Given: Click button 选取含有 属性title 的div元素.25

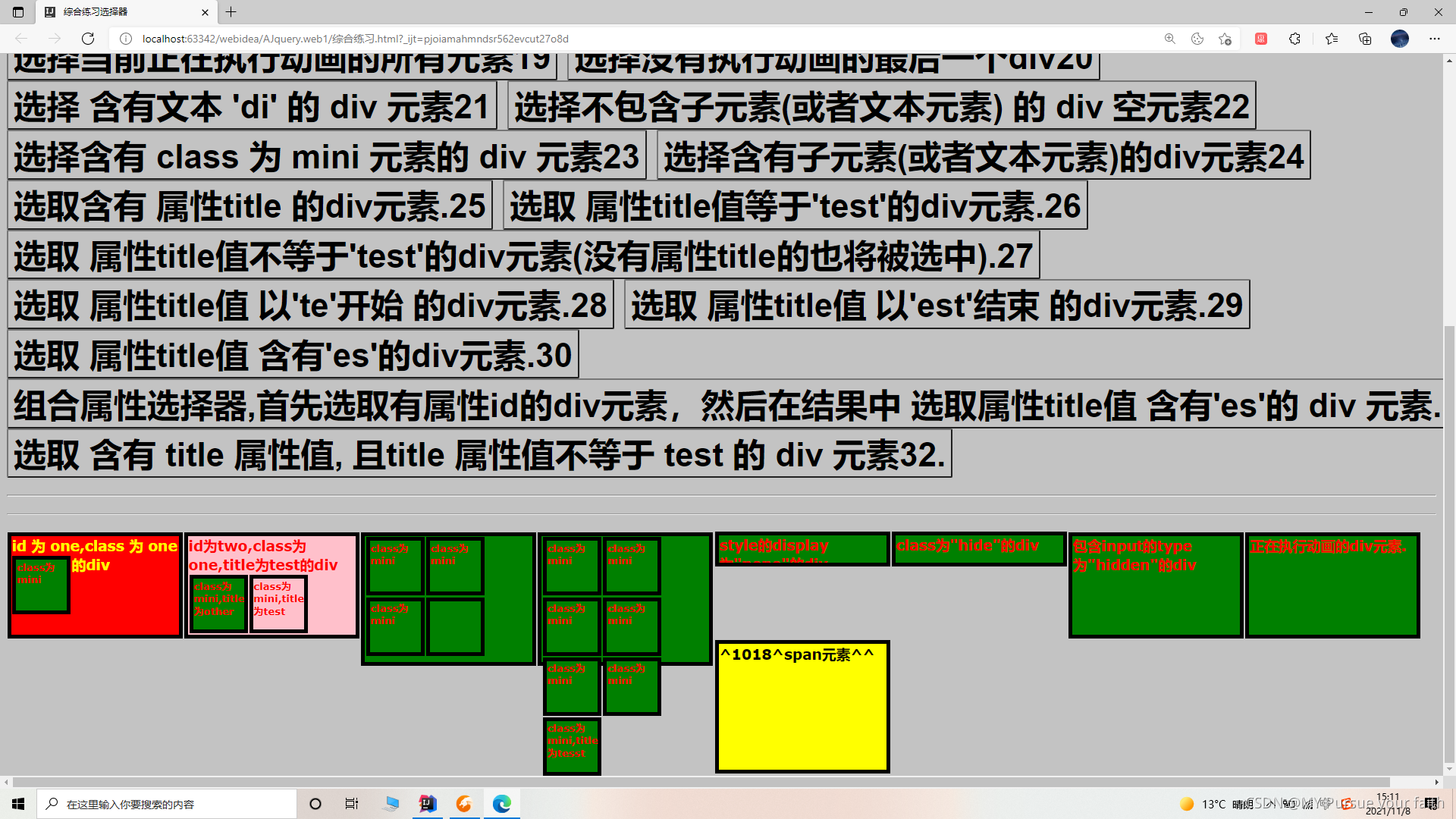Looking at the screenshot, I should 249,206.
